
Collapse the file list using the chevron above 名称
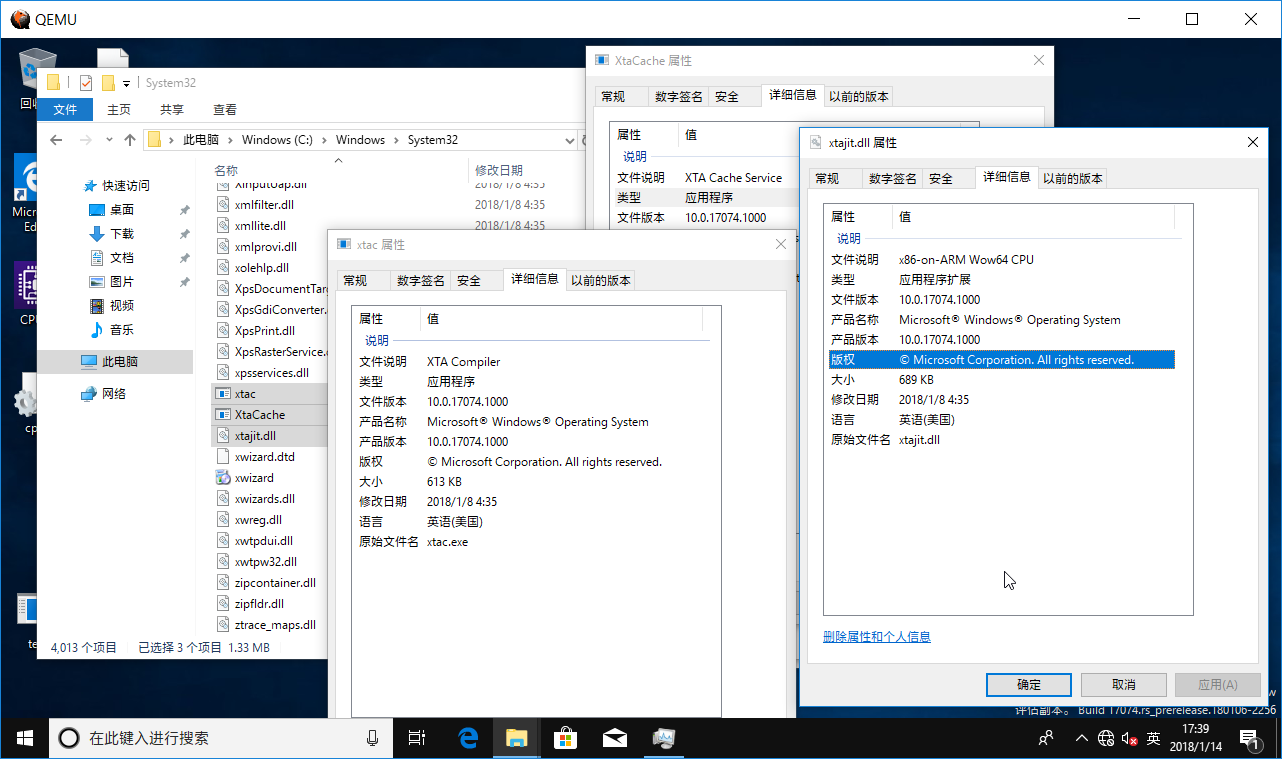337,160
